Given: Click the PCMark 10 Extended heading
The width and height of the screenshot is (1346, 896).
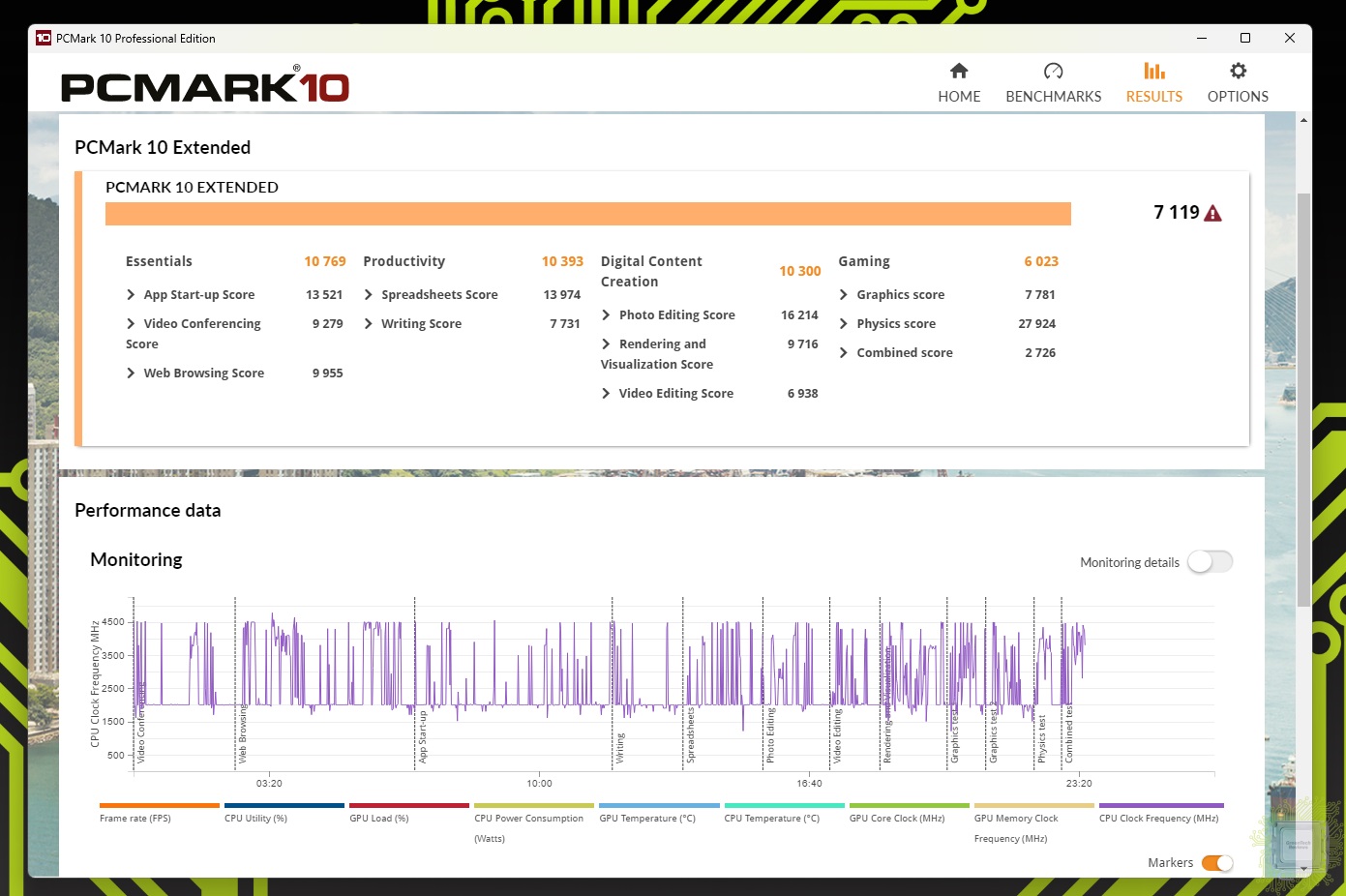Looking at the screenshot, I should pos(163,147).
